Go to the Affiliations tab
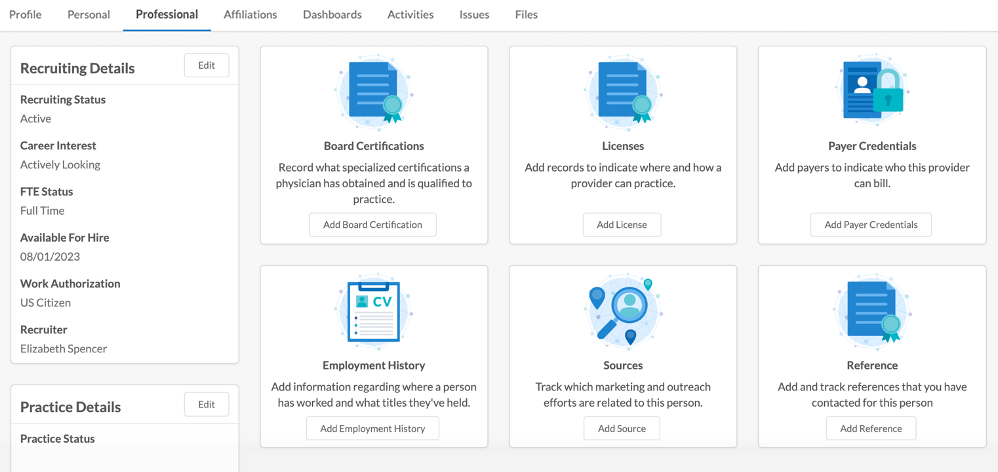The image size is (998, 472). tap(250, 14)
